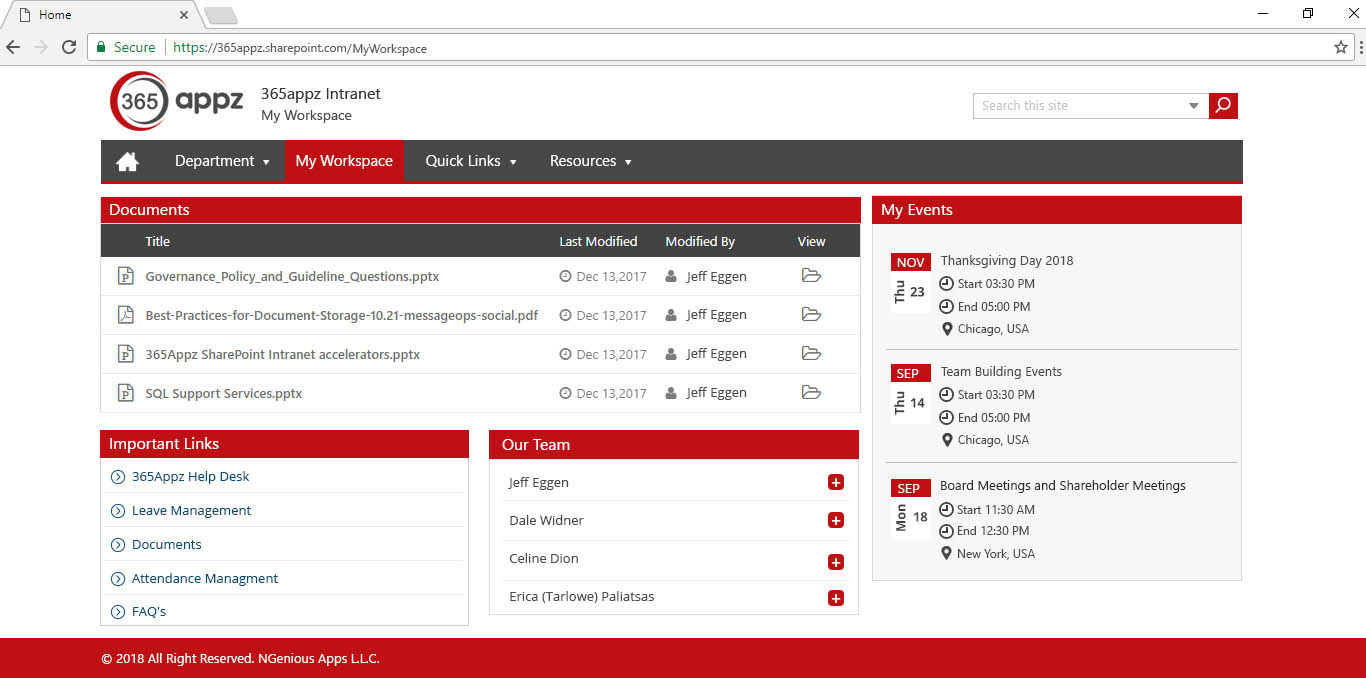The image size is (1366, 678).
Task: Click the circle arrow icon beside FAQ's
Action: (x=118, y=612)
